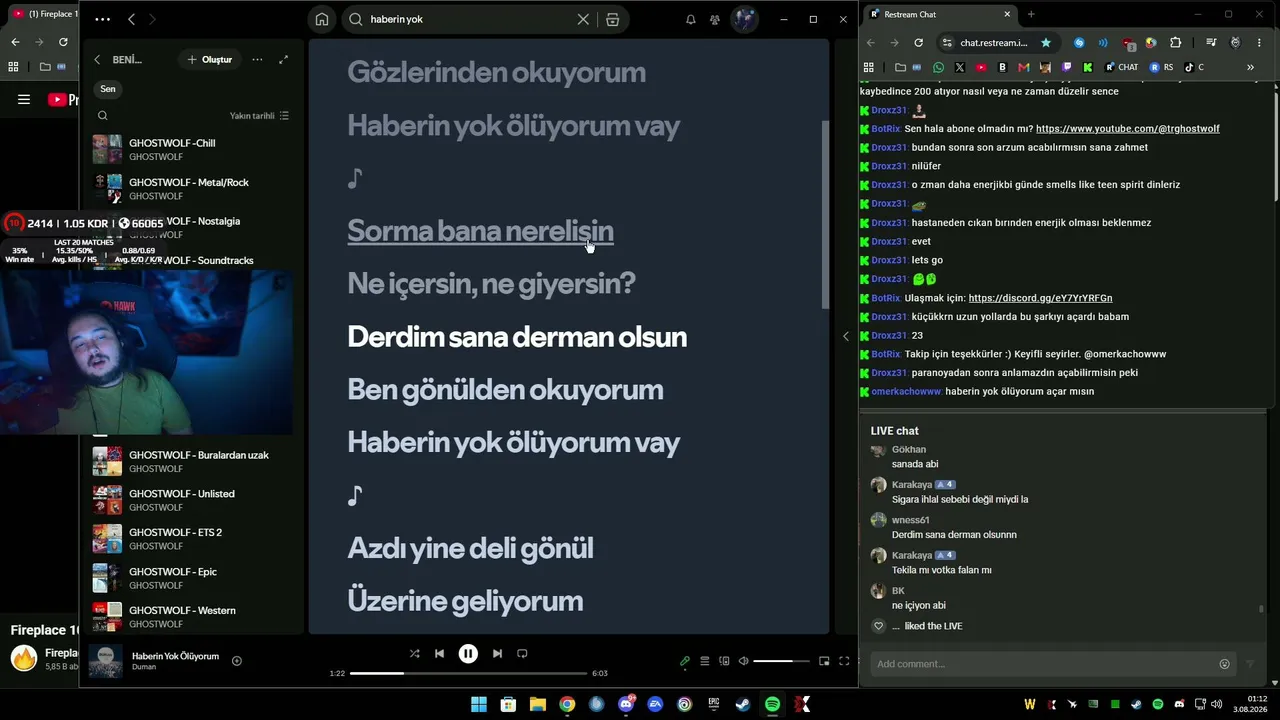
Task: Open Spotify Browse icon beside the search bar
Action: point(613,19)
